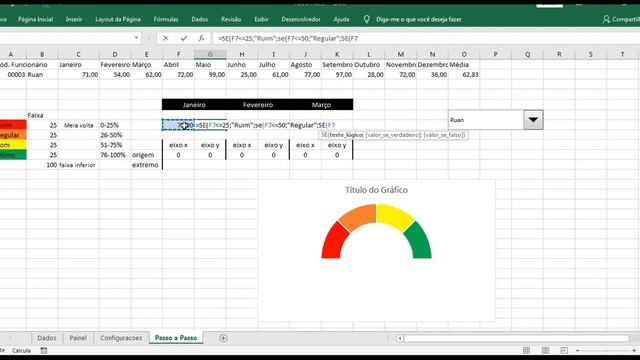Zoom out with the minus icon
This screenshot has width=640, height=360.
(x=578, y=350)
